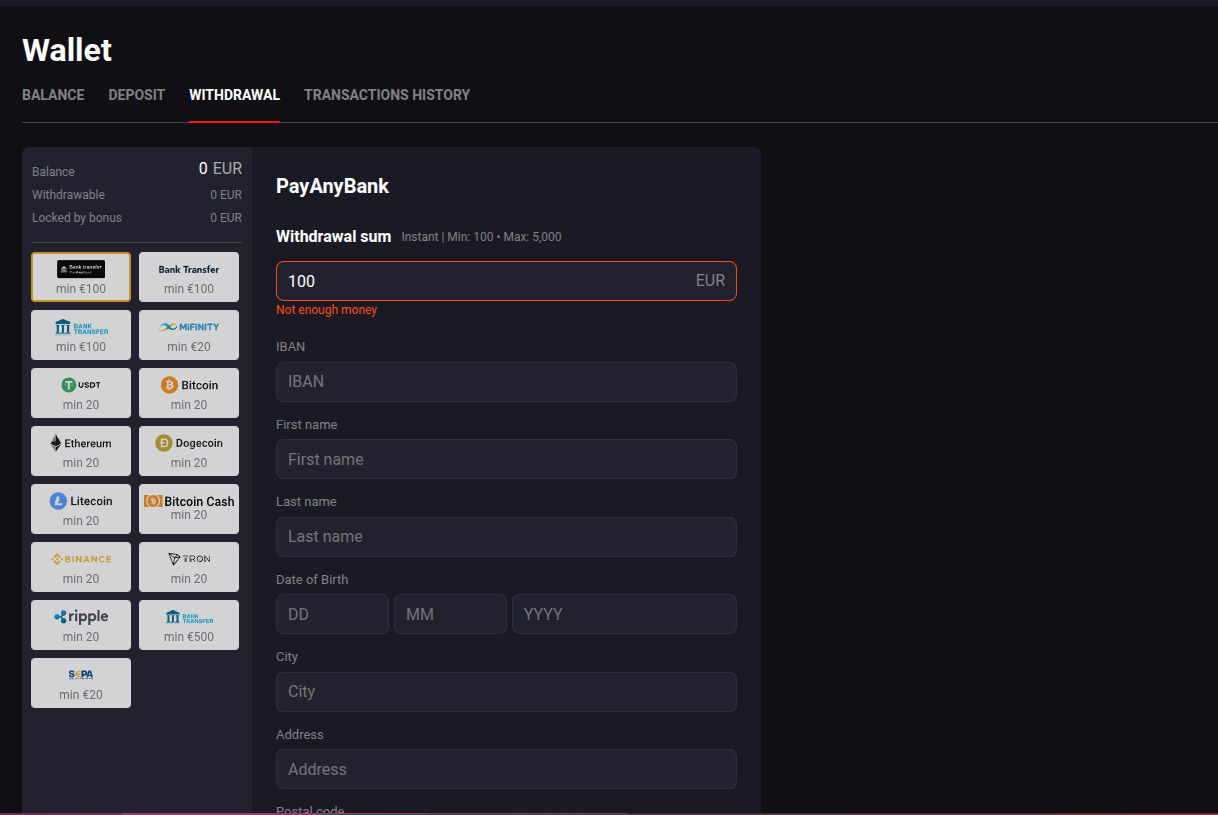1218x815 pixels.
Task: Click the First name field
Action: [x=506, y=459]
